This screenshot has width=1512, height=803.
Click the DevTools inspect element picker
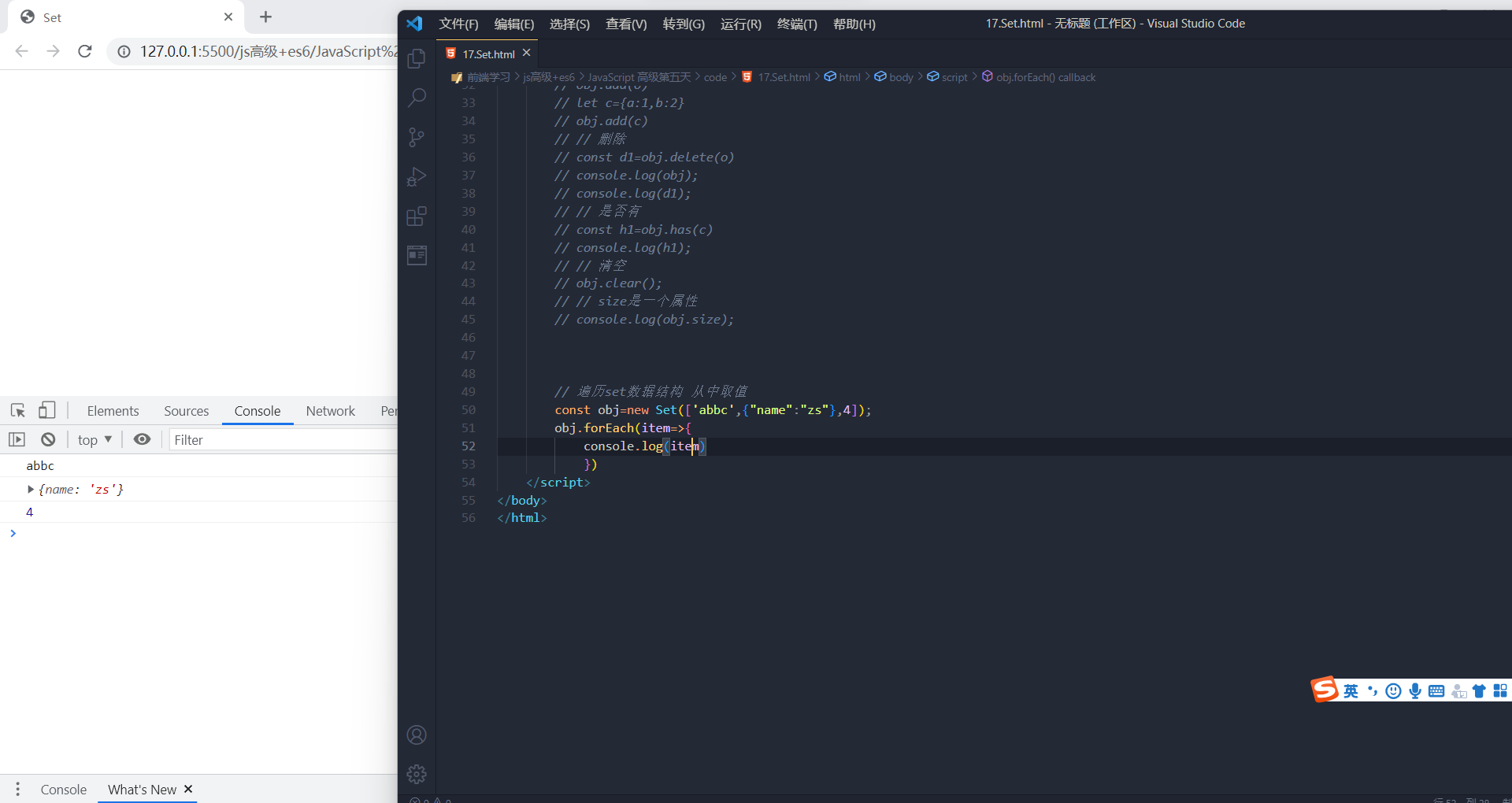[x=18, y=410]
